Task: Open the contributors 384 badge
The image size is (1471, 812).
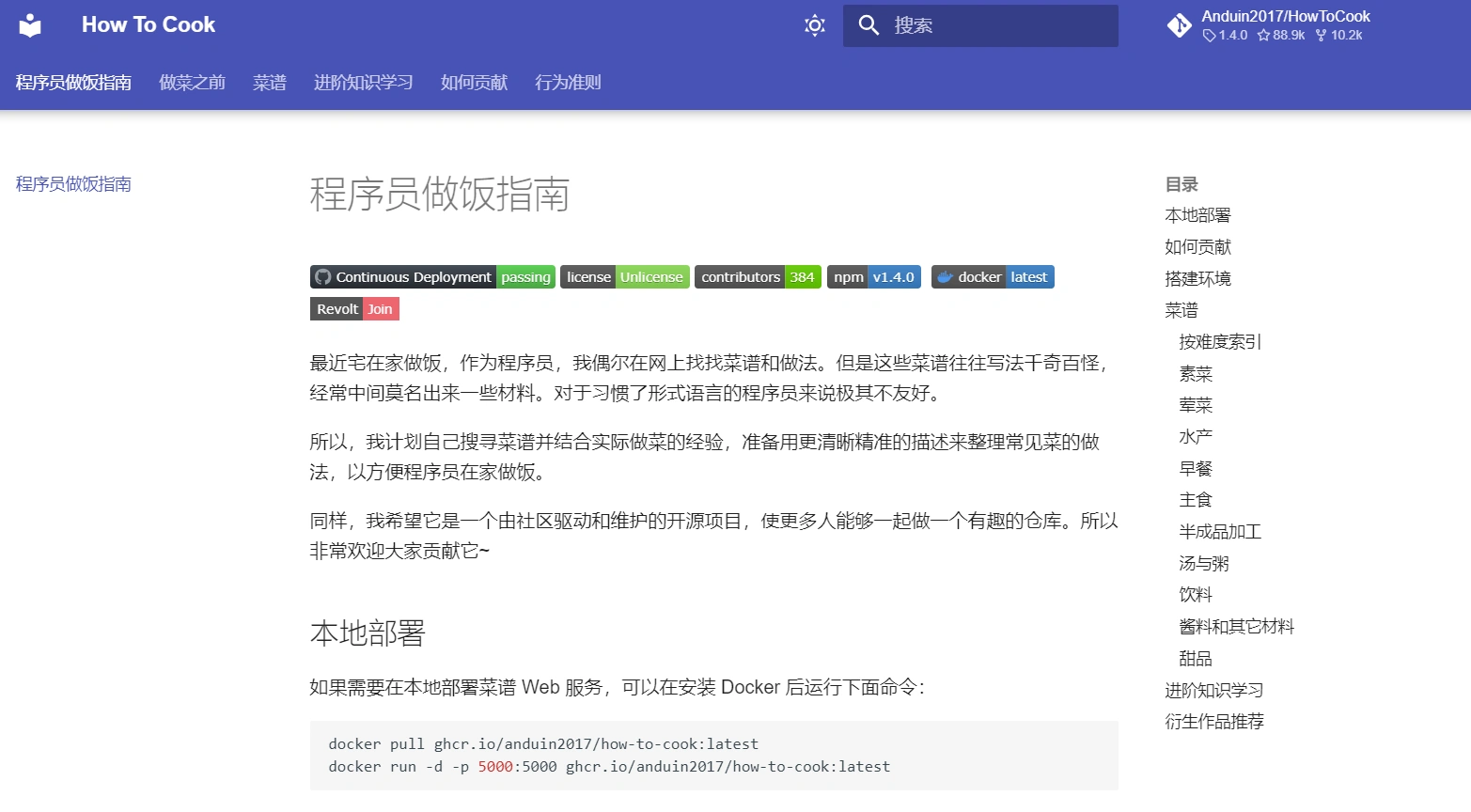Action: [x=758, y=277]
